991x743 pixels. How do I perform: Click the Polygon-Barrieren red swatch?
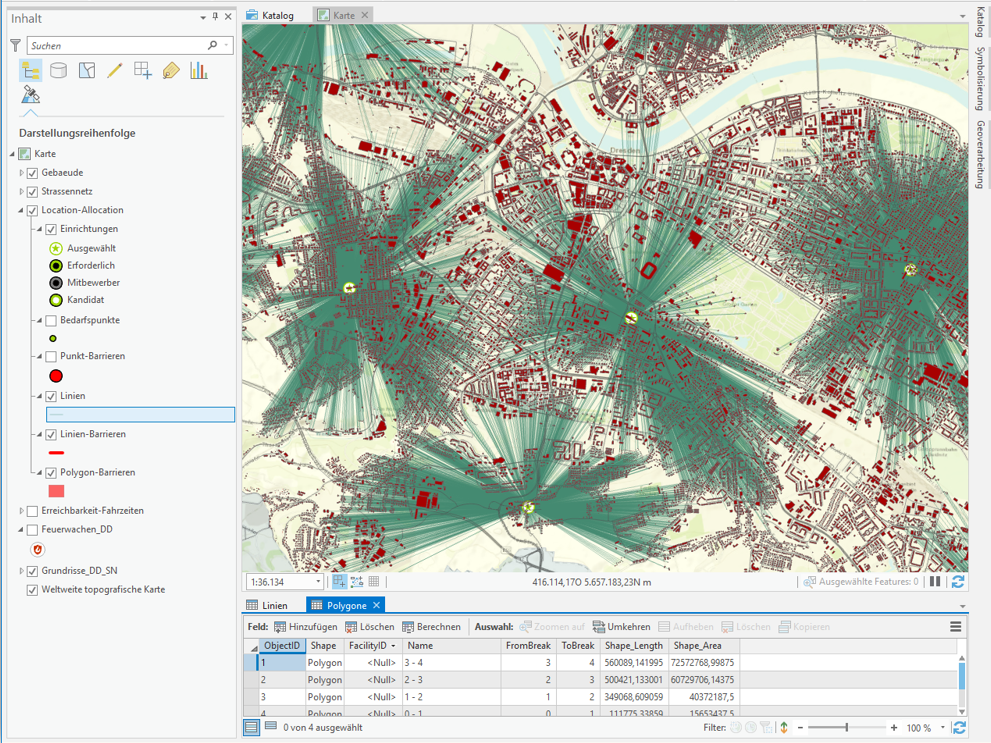[x=56, y=491]
